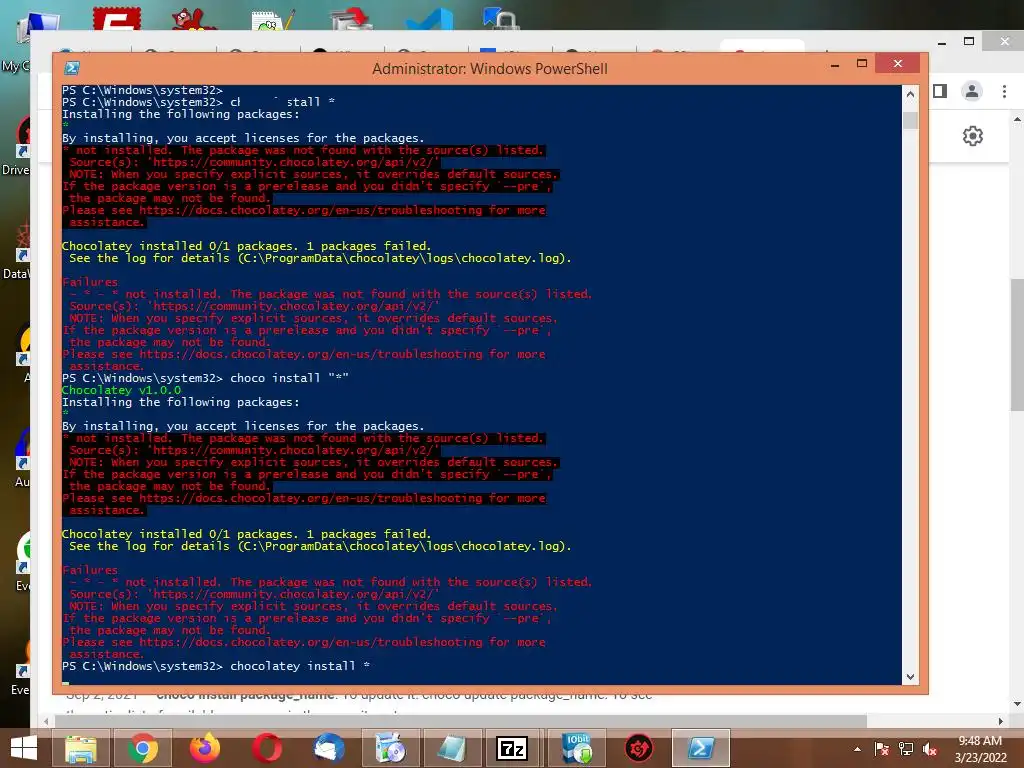
Task: Click the green 'Chocolatey v1.0.0' text
Action: (x=121, y=390)
